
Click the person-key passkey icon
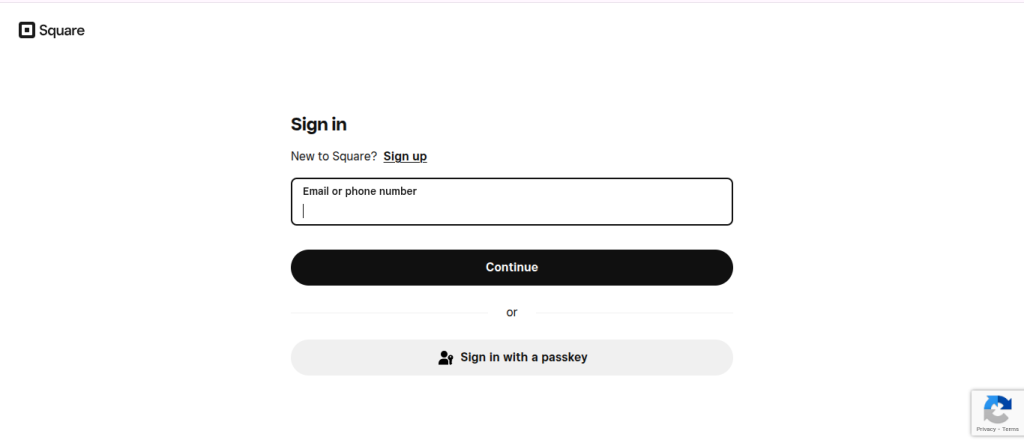pos(446,358)
